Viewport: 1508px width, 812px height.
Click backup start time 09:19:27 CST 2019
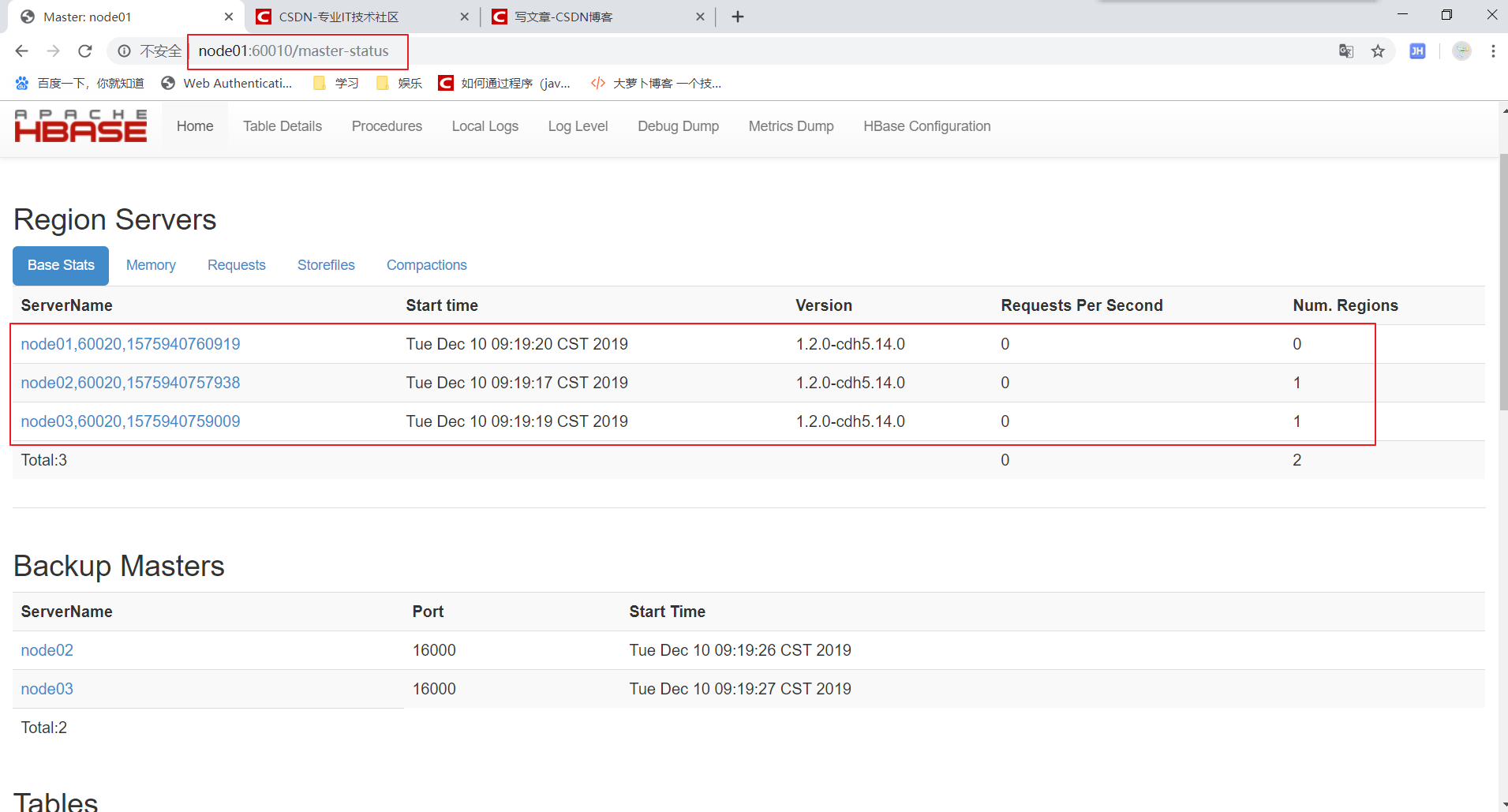click(740, 689)
